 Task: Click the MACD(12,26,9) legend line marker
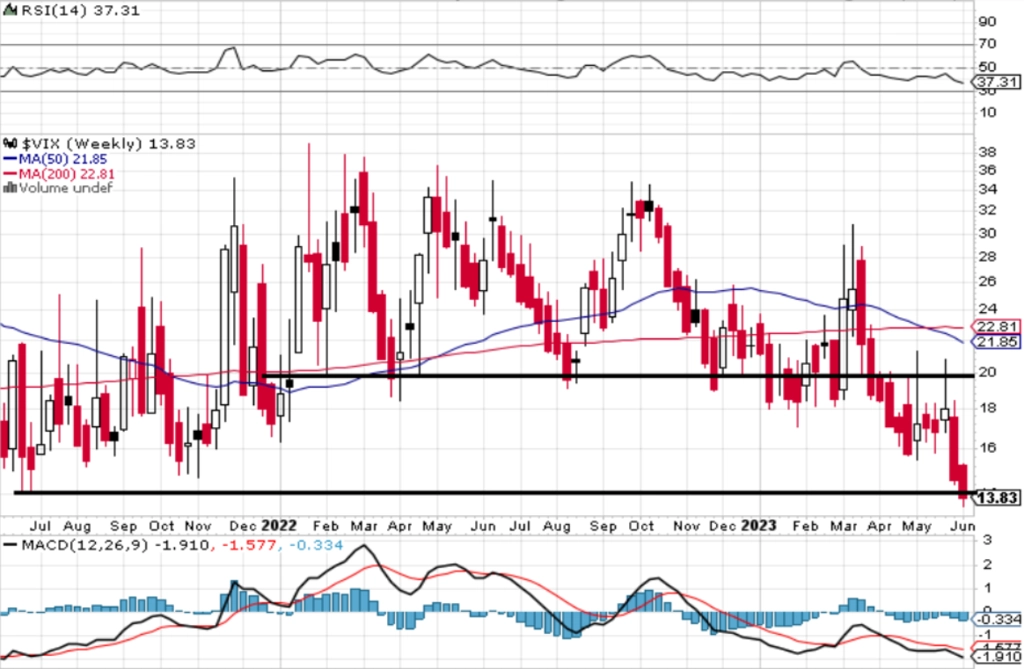pos(10,544)
